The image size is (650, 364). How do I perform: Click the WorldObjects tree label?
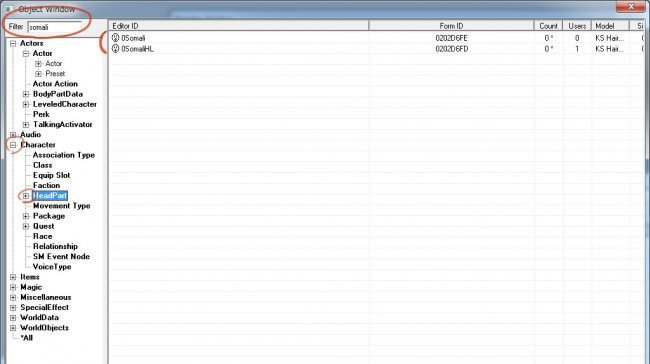click(x=44, y=328)
